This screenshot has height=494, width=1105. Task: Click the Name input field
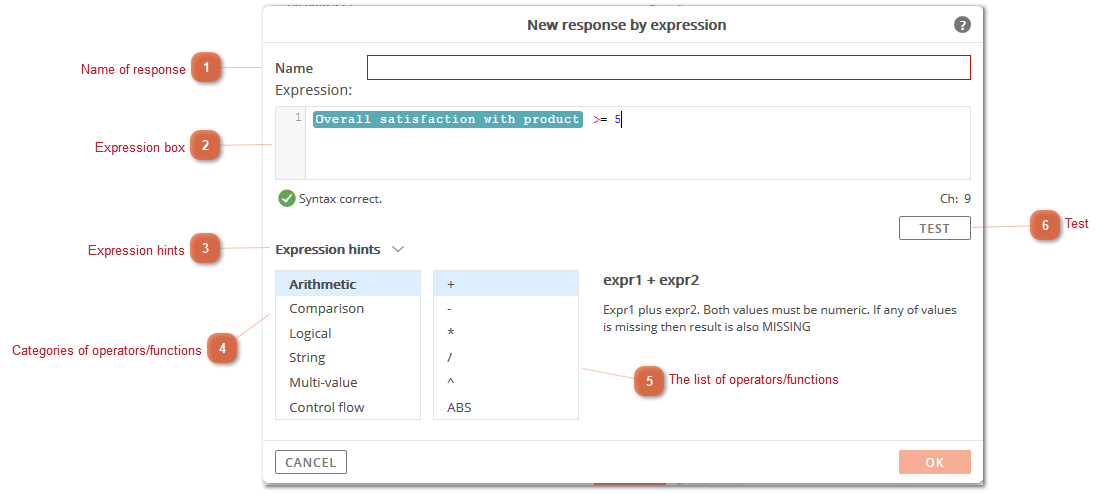[x=669, y=68]
